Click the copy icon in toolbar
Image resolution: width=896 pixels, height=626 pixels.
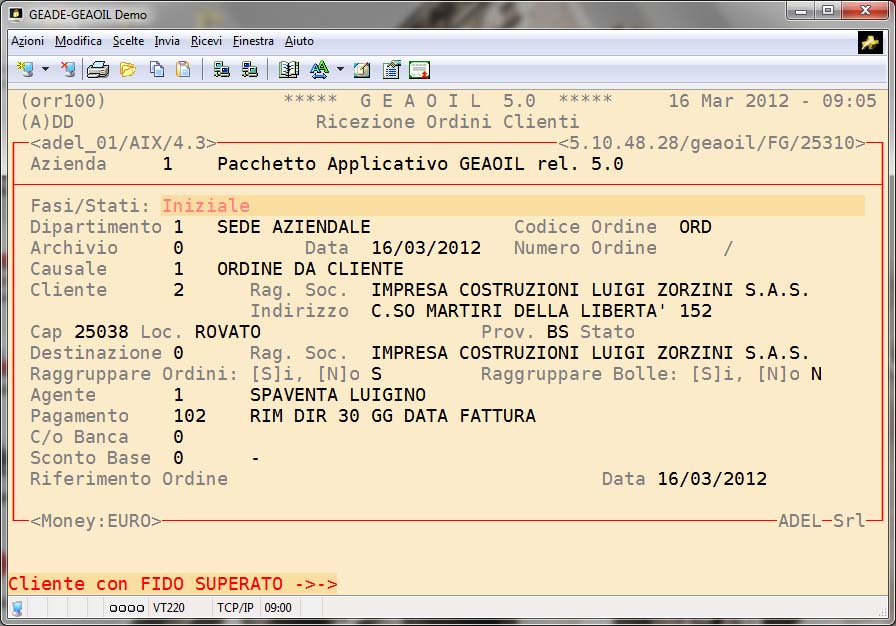coord(156,69)
